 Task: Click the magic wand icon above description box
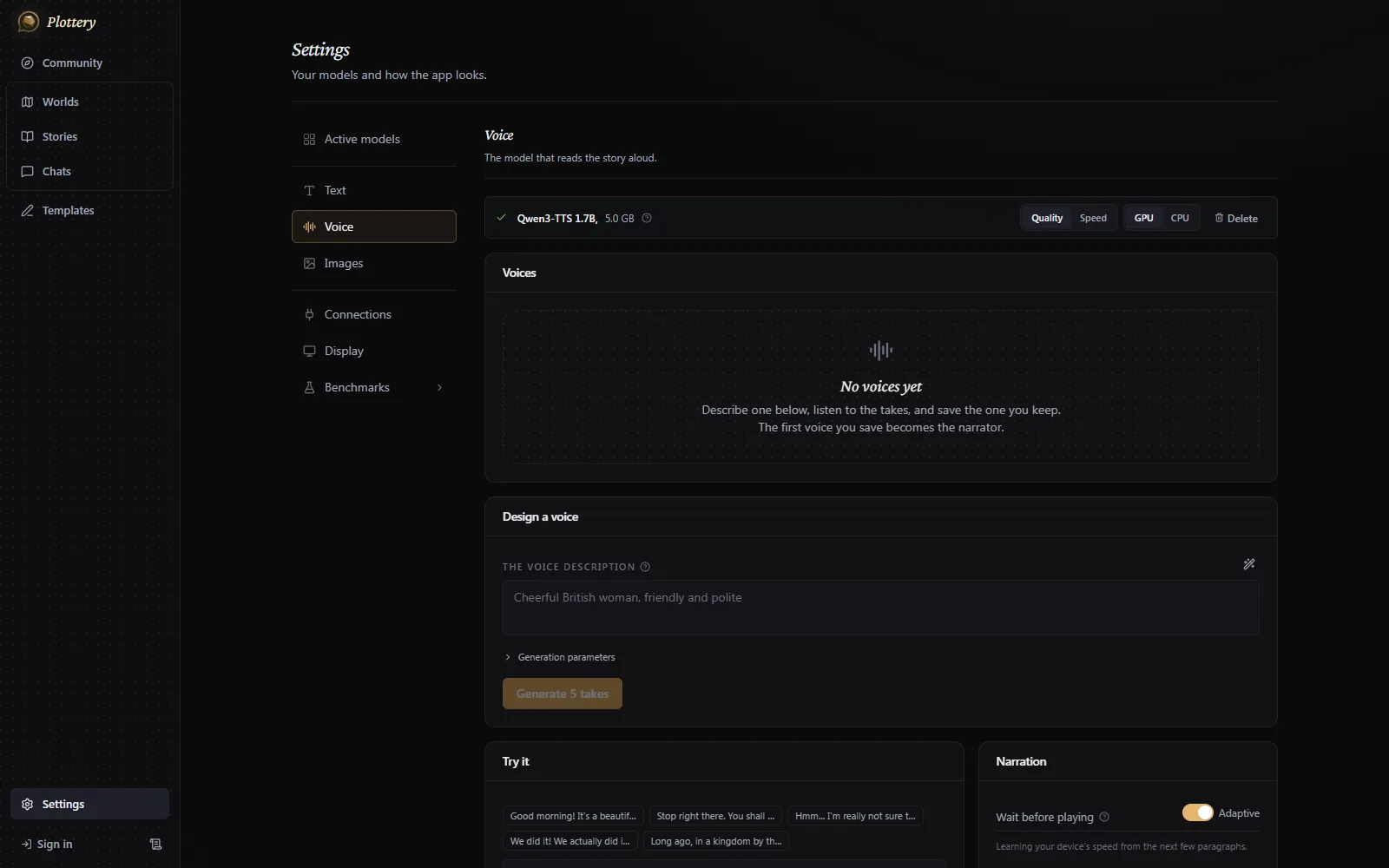coord(1249,564)
